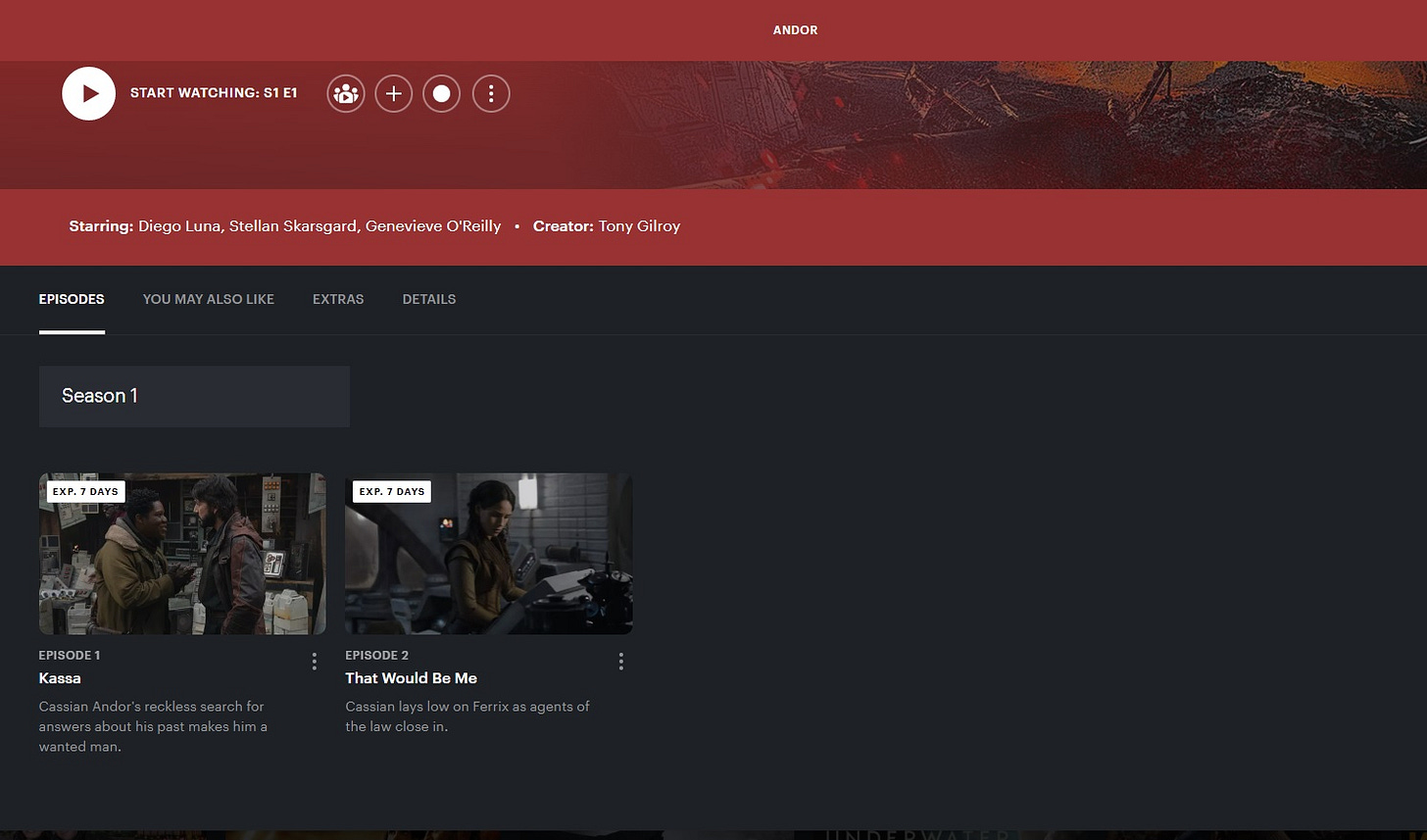Start a watch party with the group icon
This screenshot has height=840, width=1427.
[346, 94]
